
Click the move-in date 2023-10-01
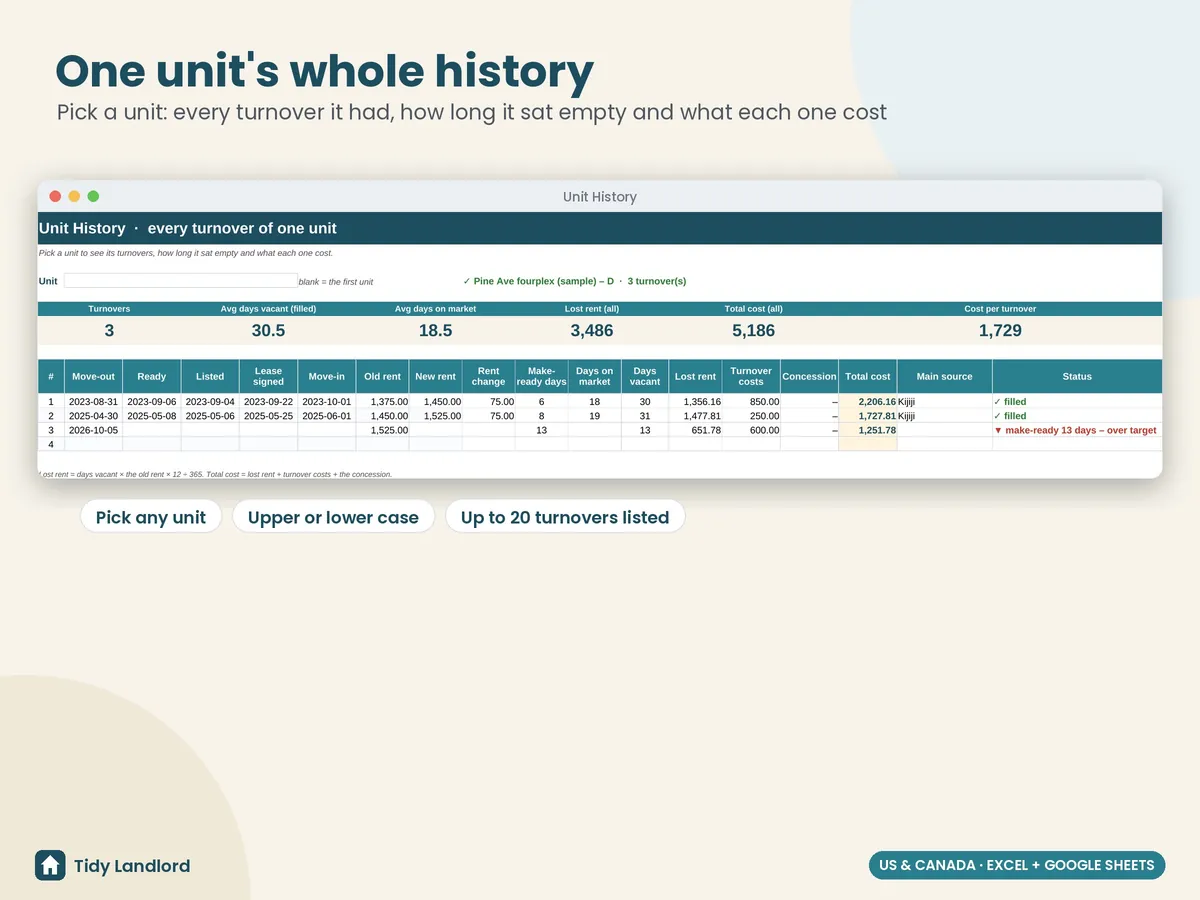pos(327,402)
